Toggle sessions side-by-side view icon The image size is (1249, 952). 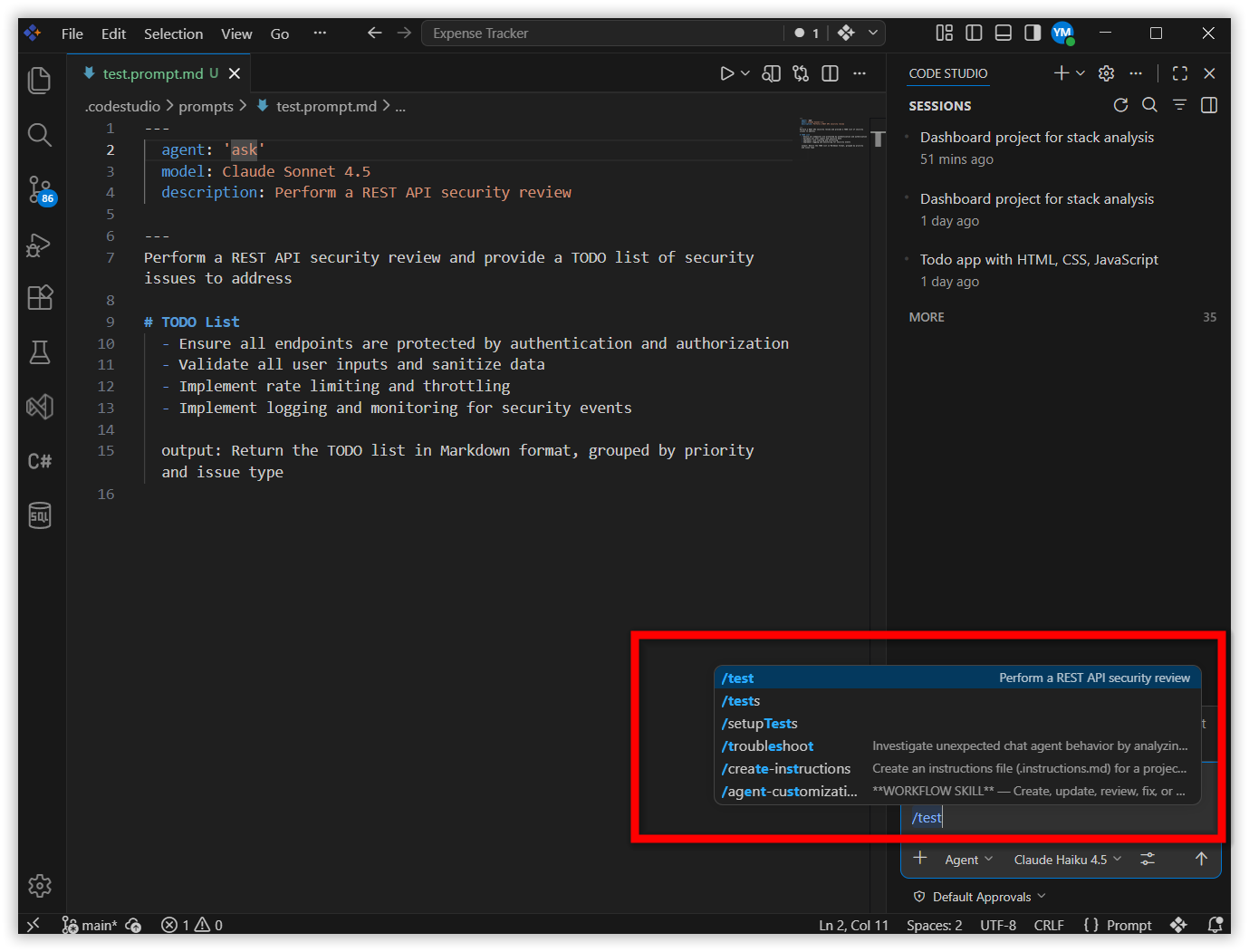[x=1208, y=105]
